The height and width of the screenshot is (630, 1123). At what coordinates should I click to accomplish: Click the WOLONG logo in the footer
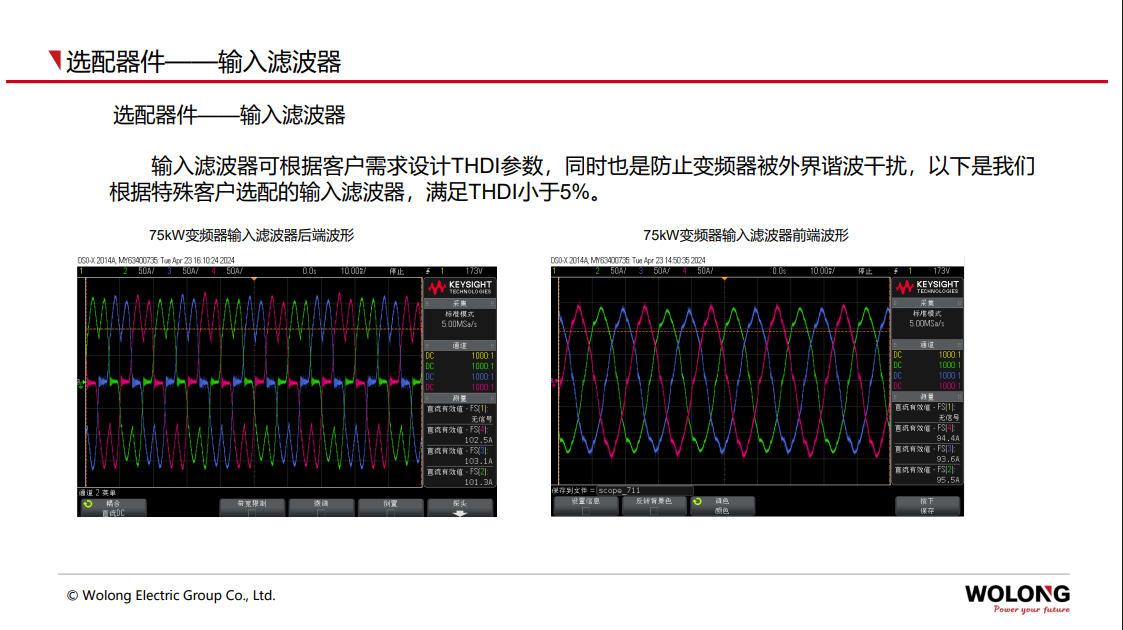click(1017, 596)
